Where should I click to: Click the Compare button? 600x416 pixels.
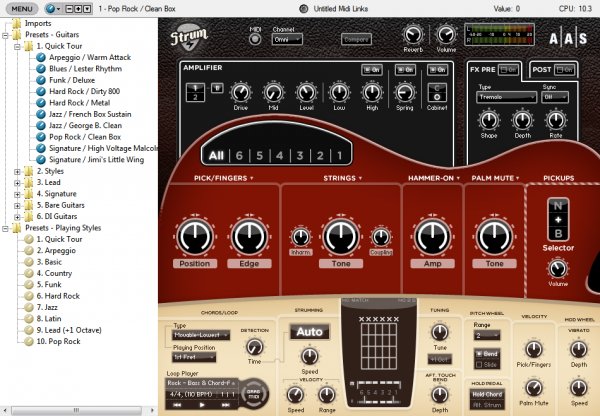(356, 39)
